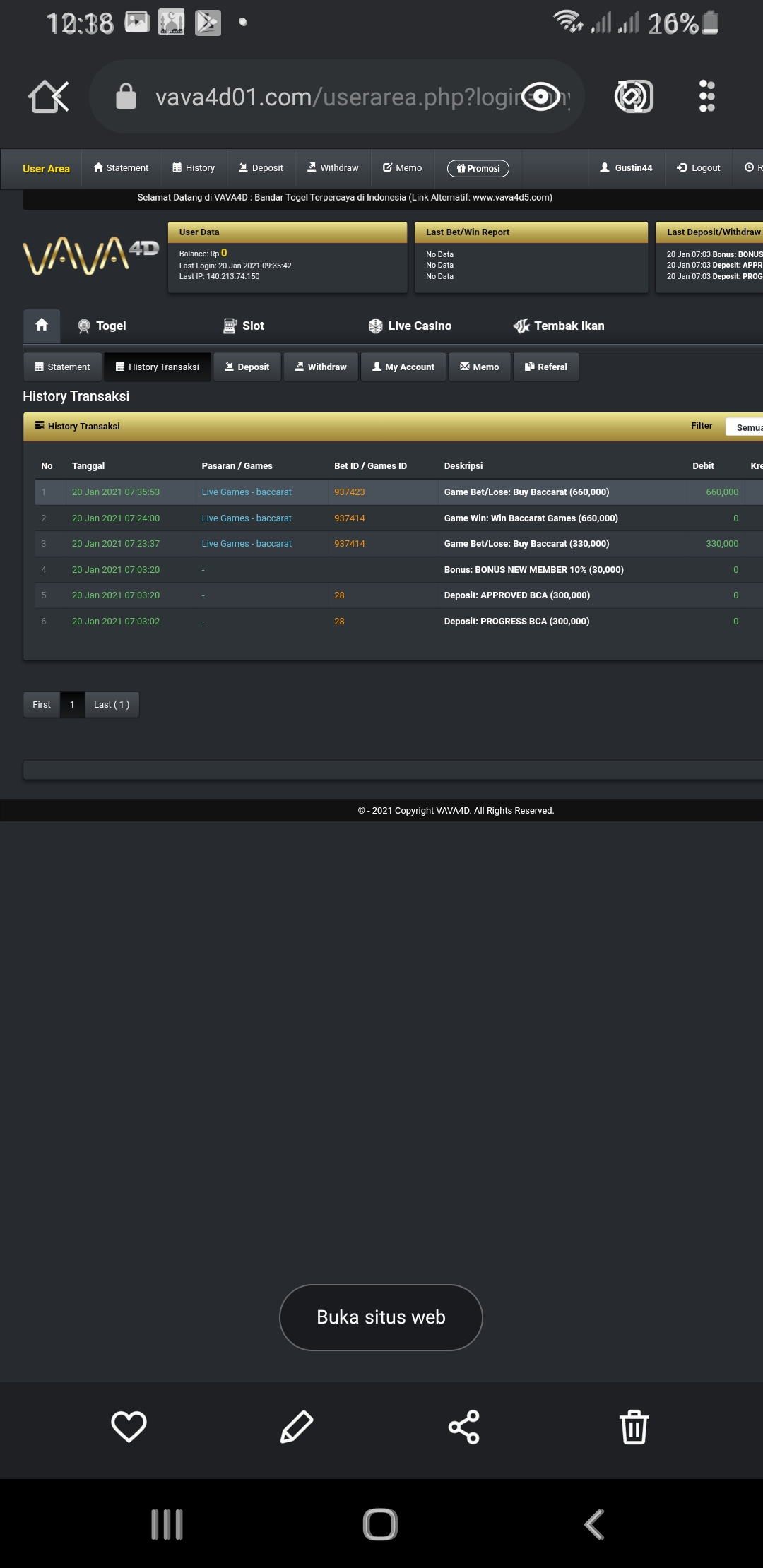763x1568 pixels.
Task: Tap the screen rotation icon at top
Action: coord(634,96)
